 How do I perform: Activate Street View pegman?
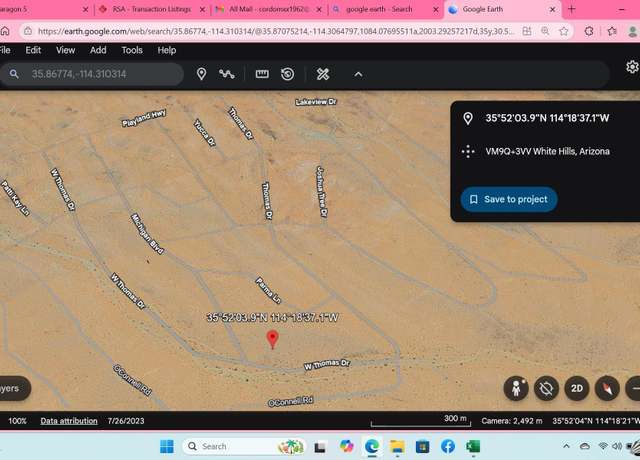click(x=516, y=388)
